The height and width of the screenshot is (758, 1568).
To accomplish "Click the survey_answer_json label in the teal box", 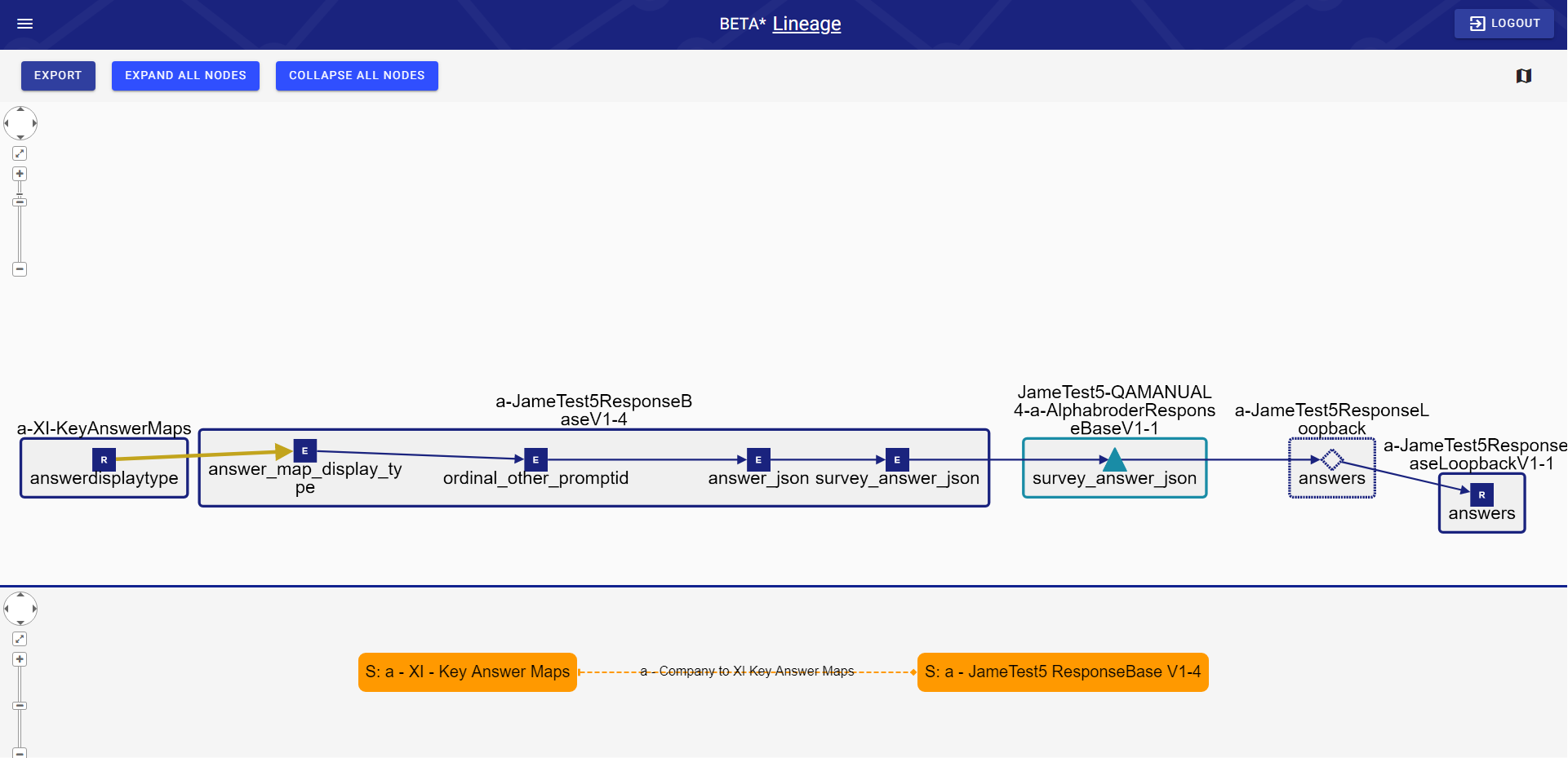I will click(x=1114, y=478).
